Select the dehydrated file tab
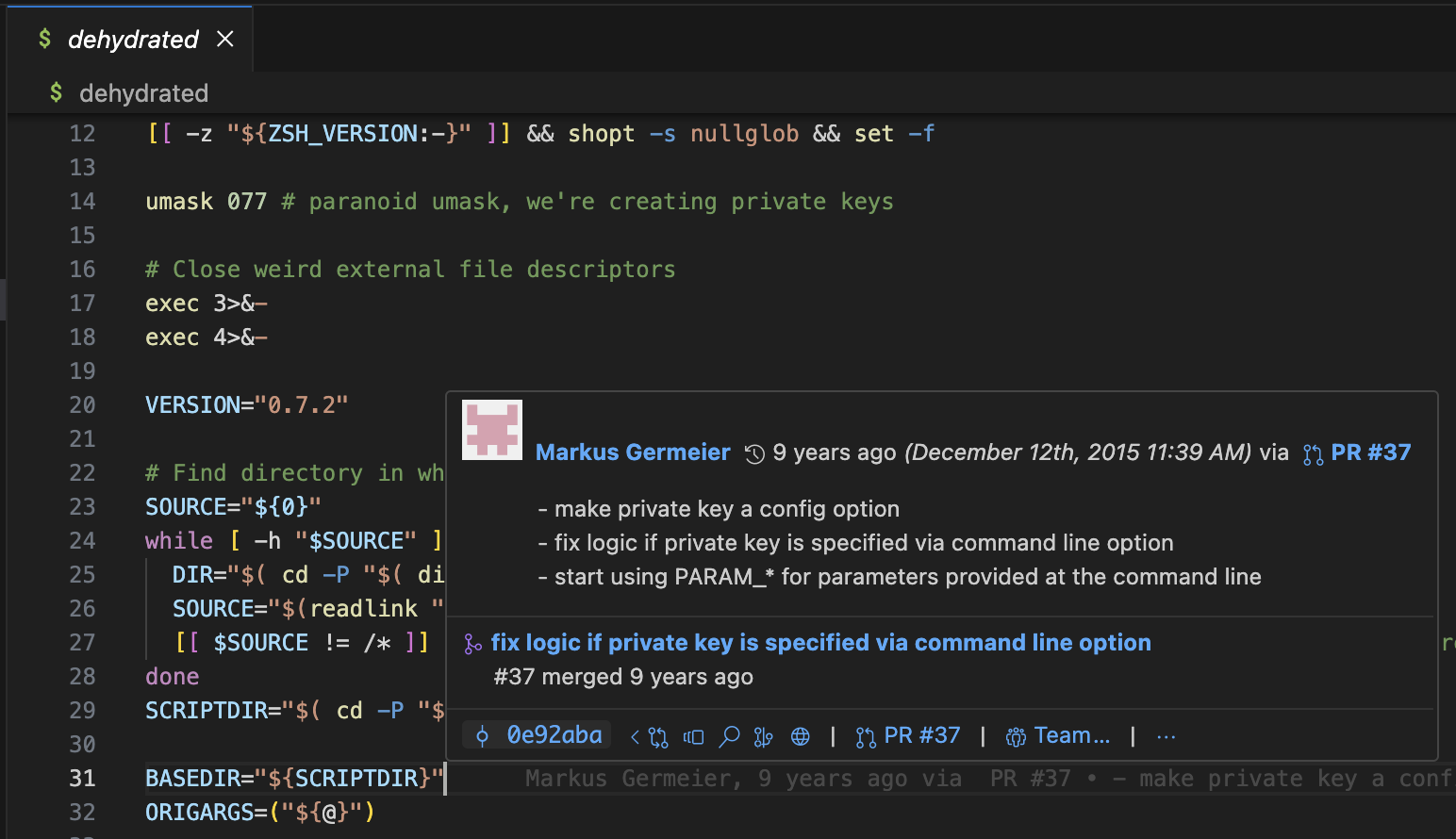1456x839 pixels. tap(130, 39)
